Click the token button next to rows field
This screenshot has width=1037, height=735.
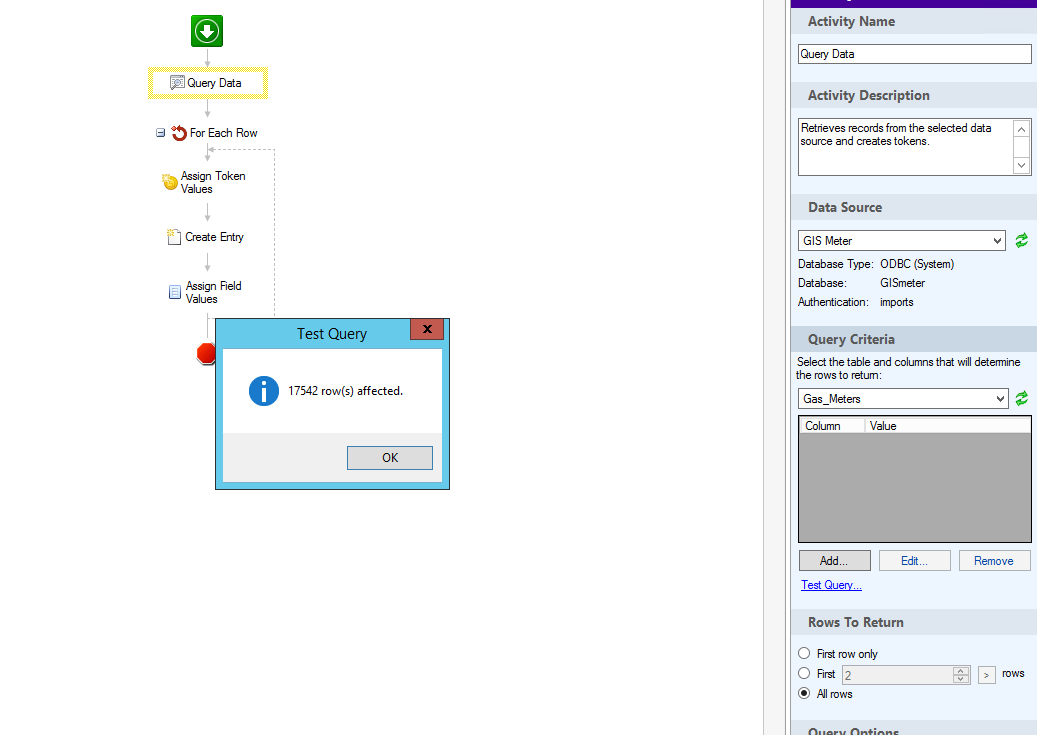click(987, 675)
